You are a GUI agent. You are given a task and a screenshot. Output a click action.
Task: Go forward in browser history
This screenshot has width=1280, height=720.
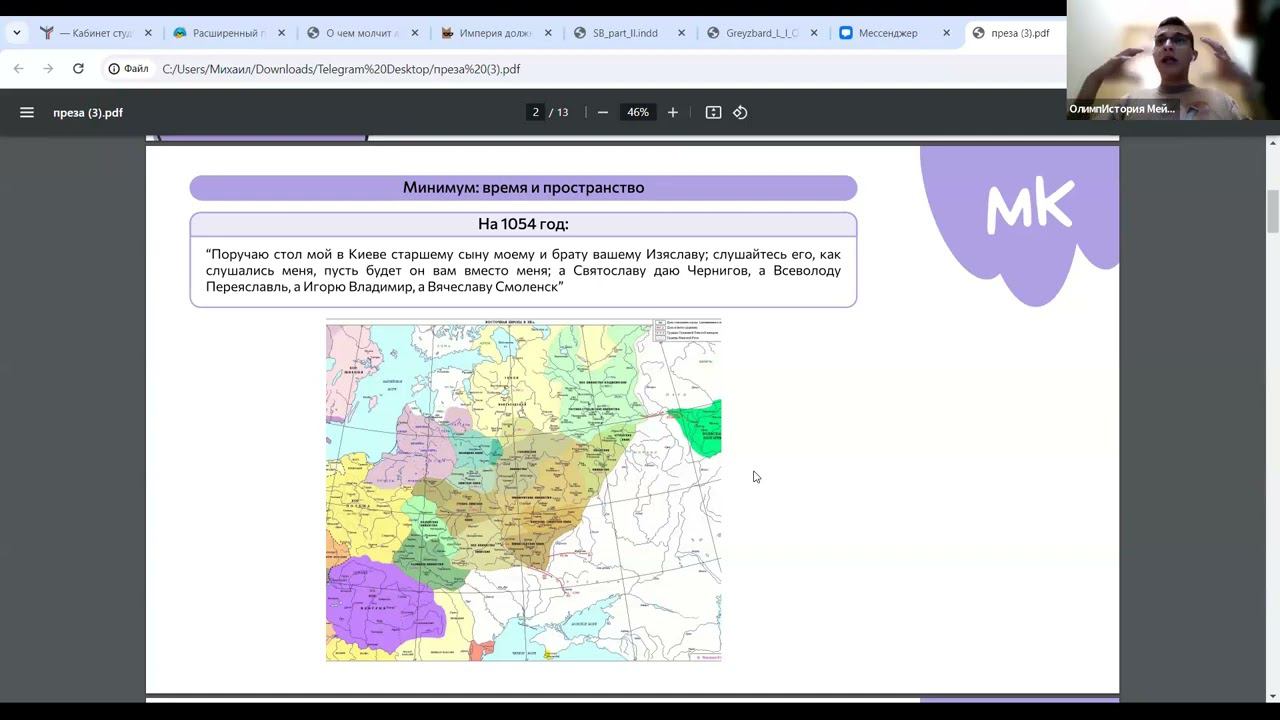coord(48,69)
